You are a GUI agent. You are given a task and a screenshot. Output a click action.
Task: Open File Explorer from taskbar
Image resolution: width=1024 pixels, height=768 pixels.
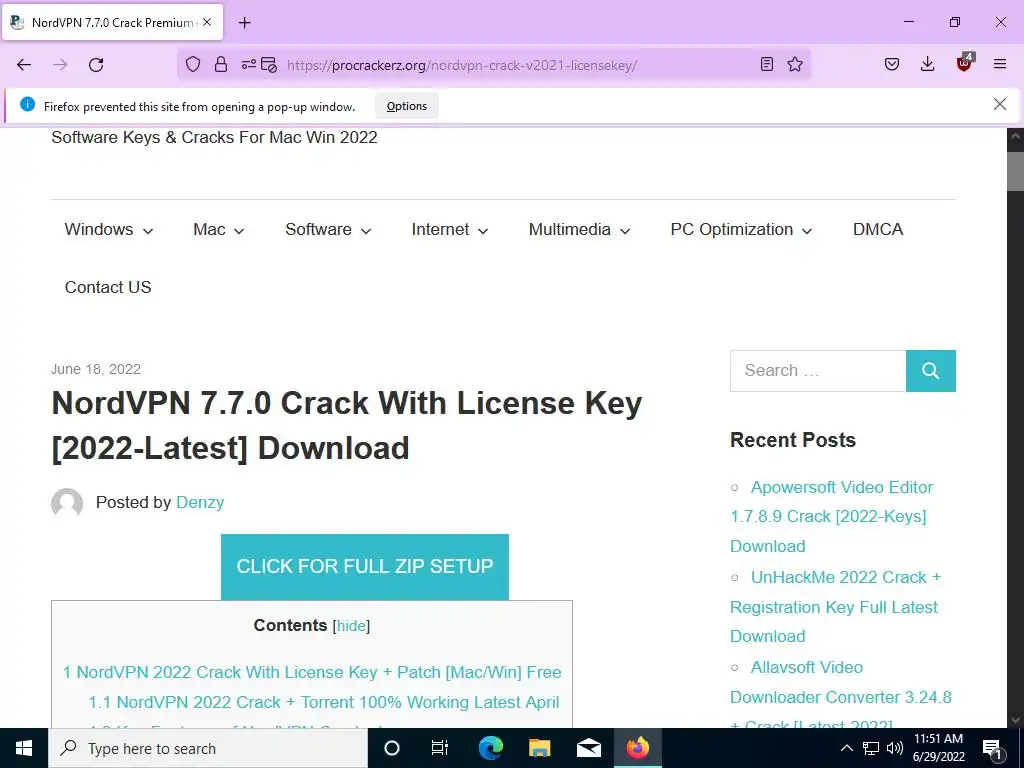click(539, 748)
